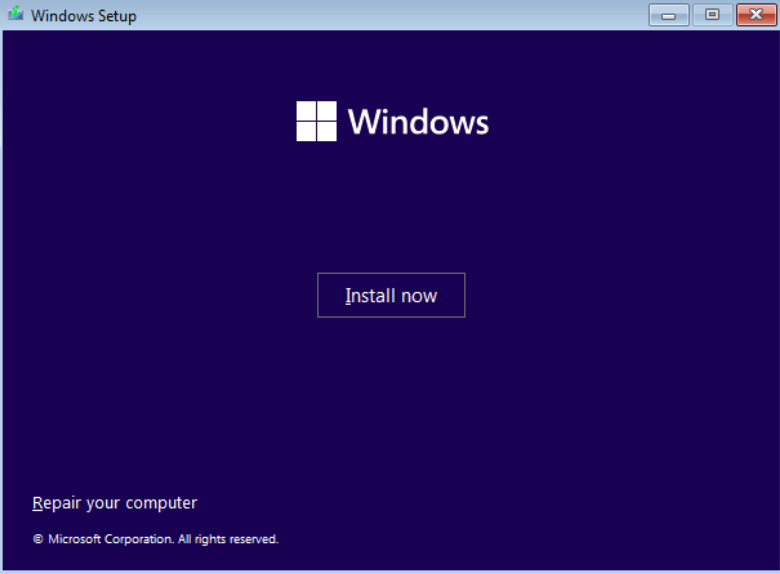Maximize the Windows Setup window
The height and width of the screenshot is (574, 780).
click(x=712, y=15)
